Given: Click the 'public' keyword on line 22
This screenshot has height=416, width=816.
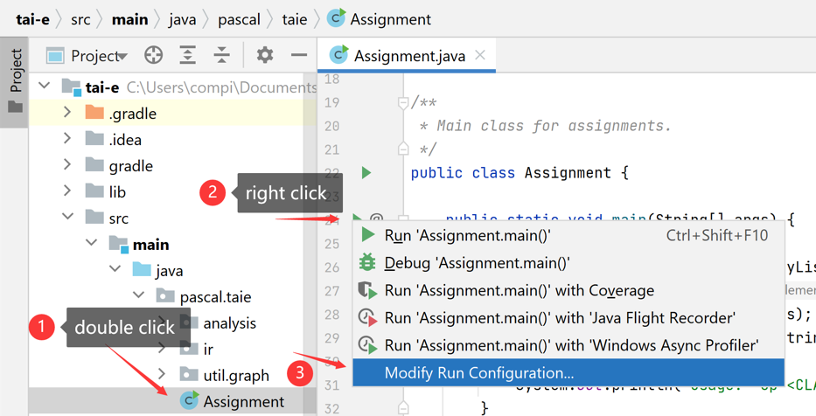Looking at the screenshot, I should coord(436,173).
